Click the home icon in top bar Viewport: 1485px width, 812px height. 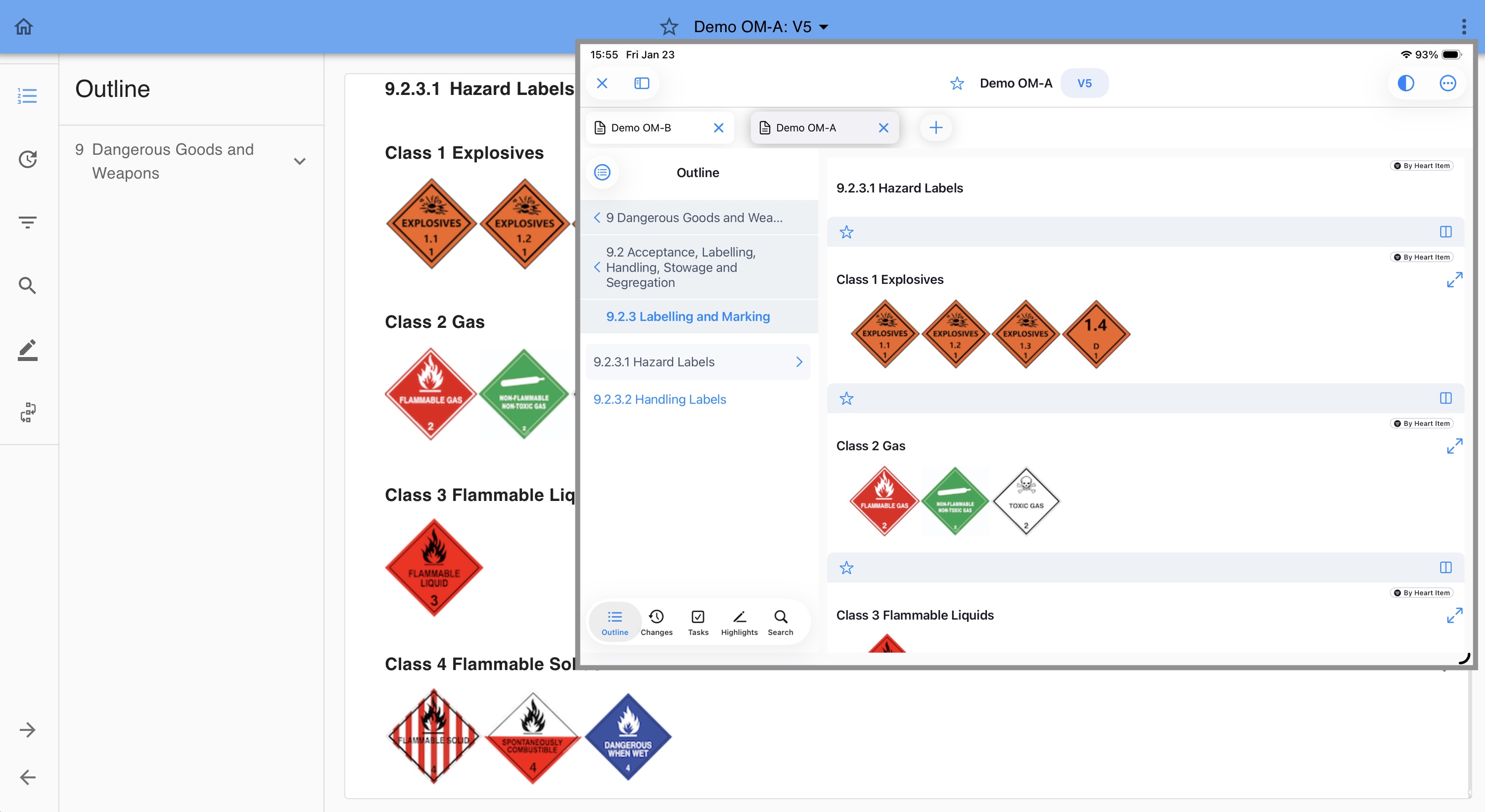point(24,27)
